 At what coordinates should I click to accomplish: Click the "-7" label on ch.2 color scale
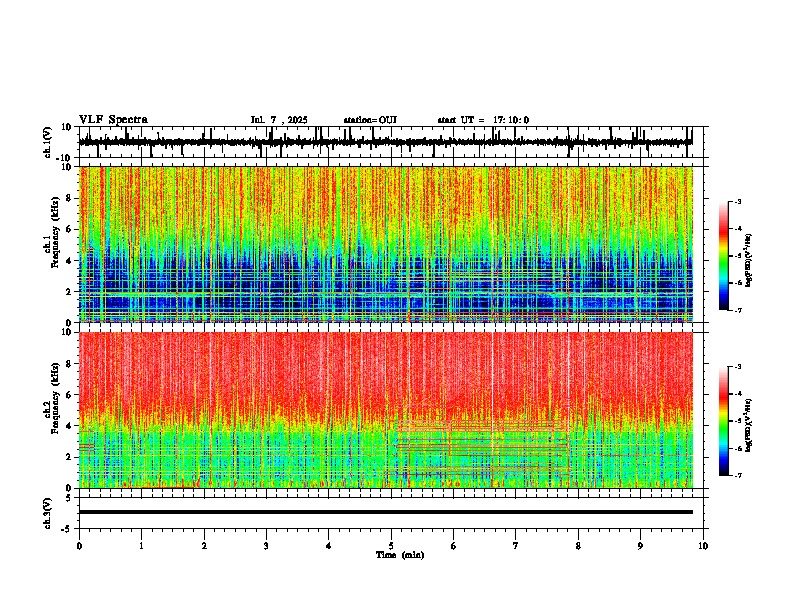[x=738, y=475]
